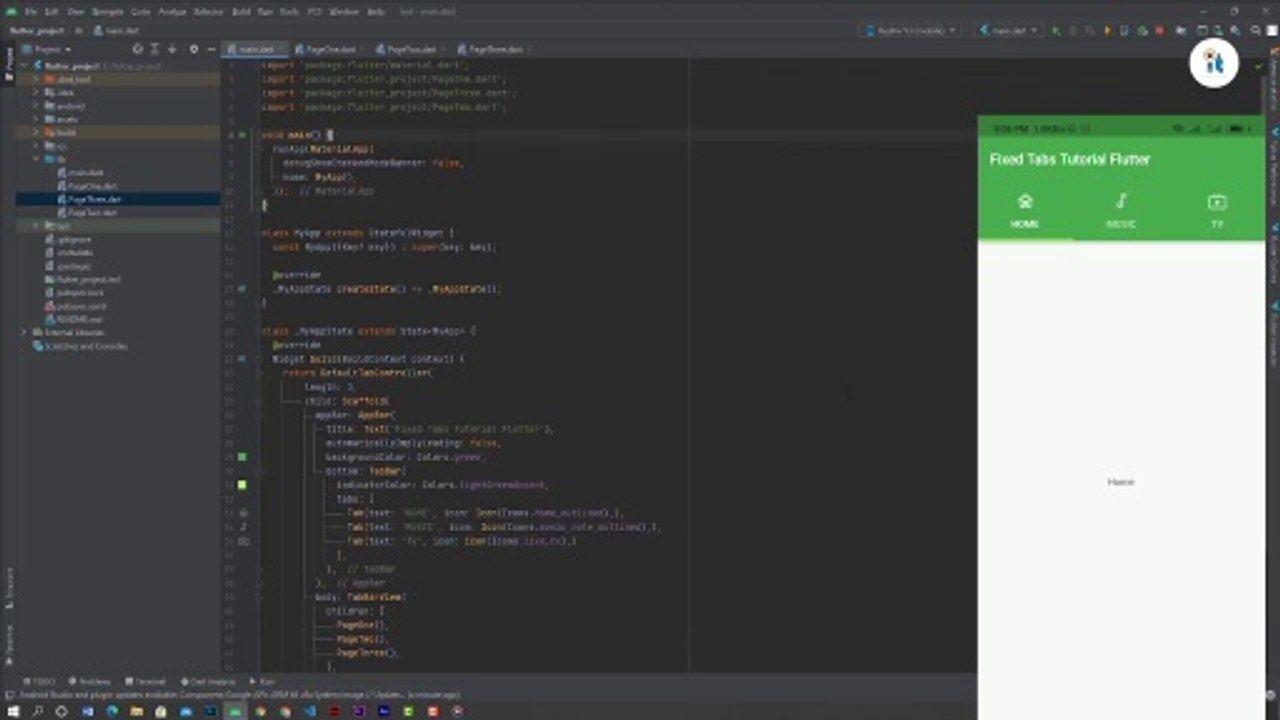The height and width of the screenshot is (720, 1280).
Task: Open Project panel gear options
Action: [194, 48]
